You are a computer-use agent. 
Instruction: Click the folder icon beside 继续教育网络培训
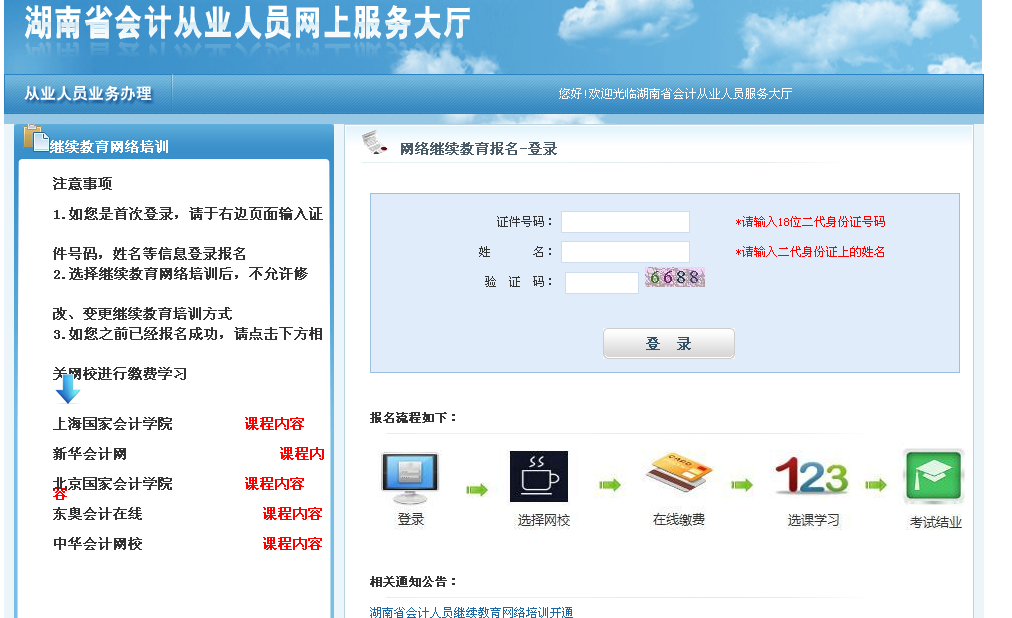point(35,138)
